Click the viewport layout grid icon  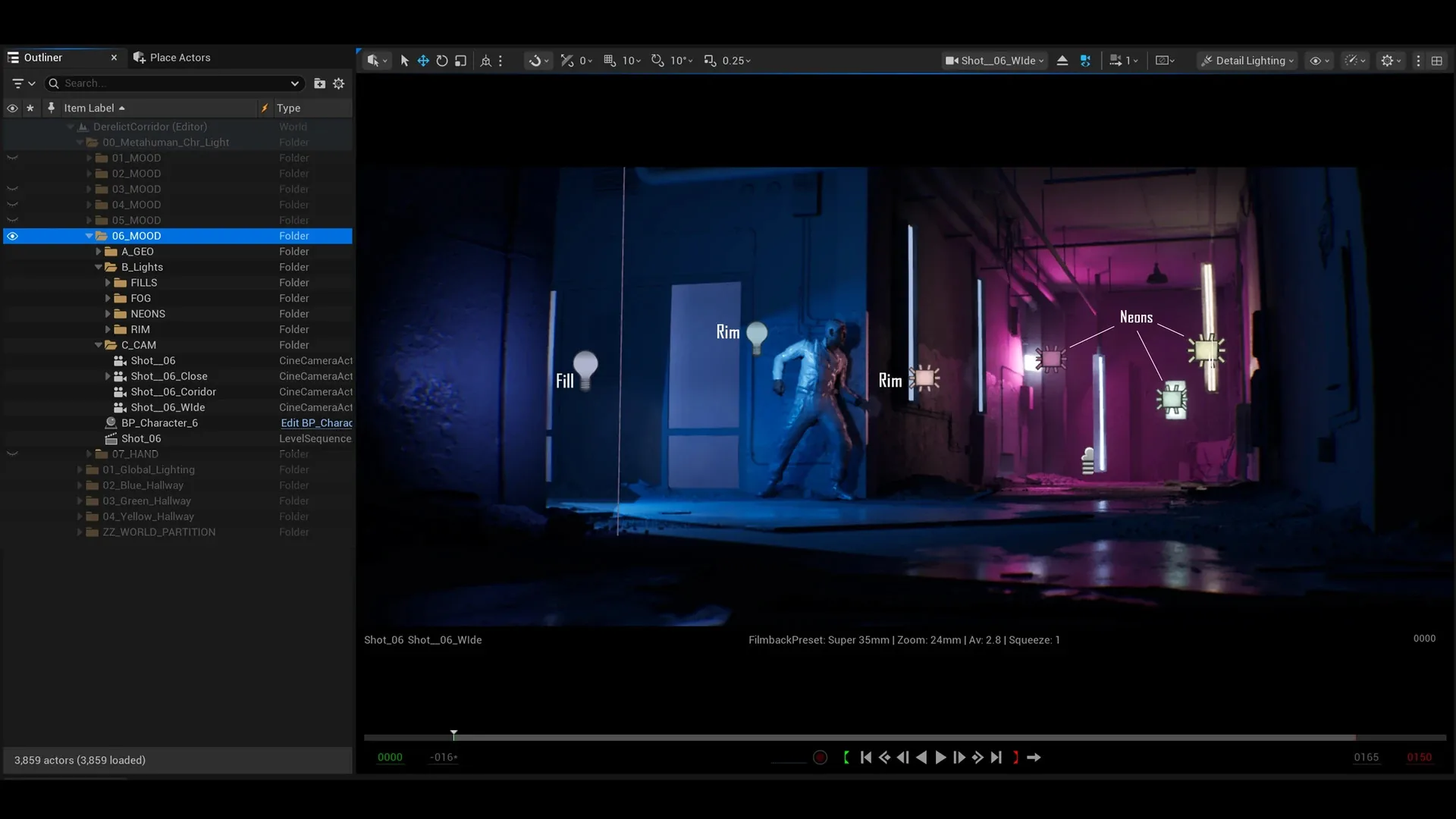[1437, 61]
